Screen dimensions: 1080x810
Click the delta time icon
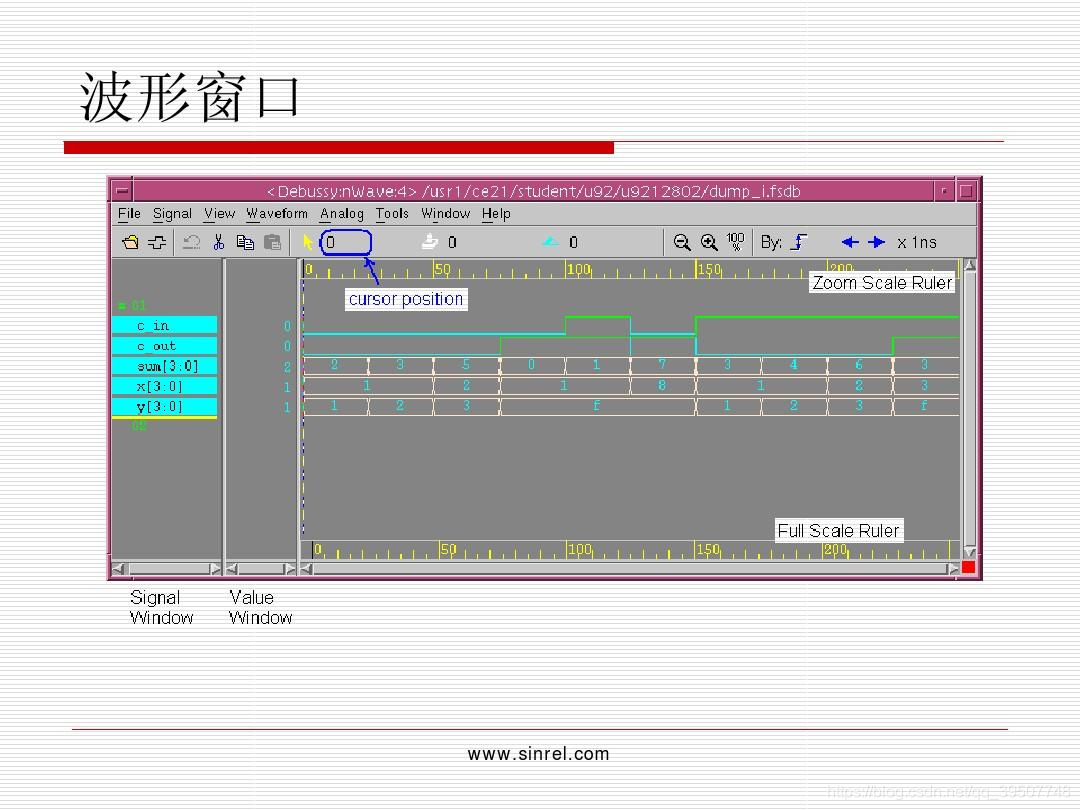pos(550,242)
